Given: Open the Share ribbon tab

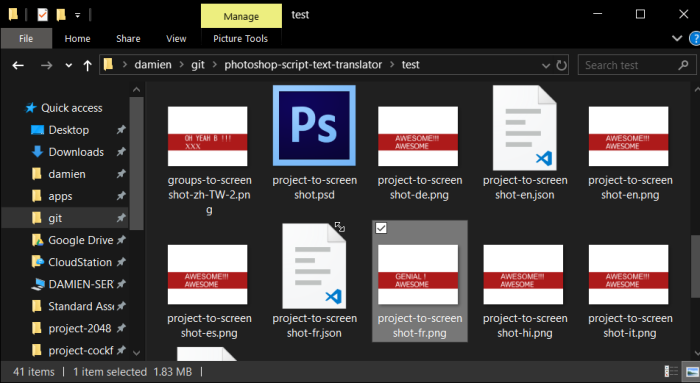Looking at the screenshot, I should [128, 38].
